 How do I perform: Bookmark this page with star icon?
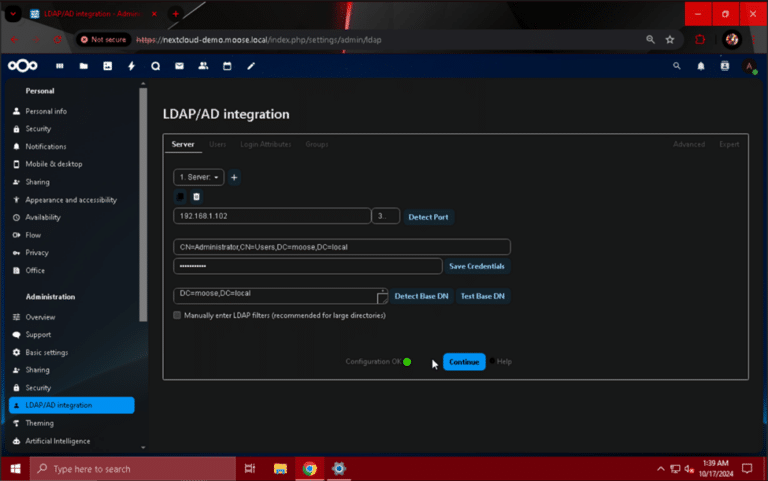click(670, 40)
